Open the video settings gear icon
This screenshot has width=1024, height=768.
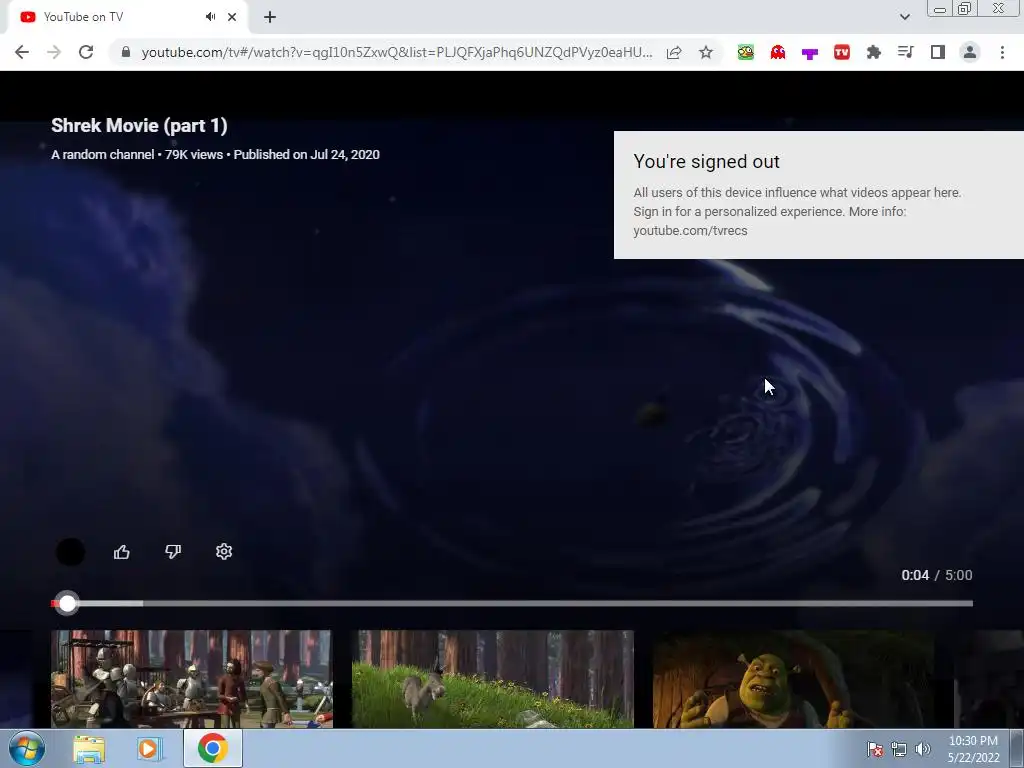224,552
